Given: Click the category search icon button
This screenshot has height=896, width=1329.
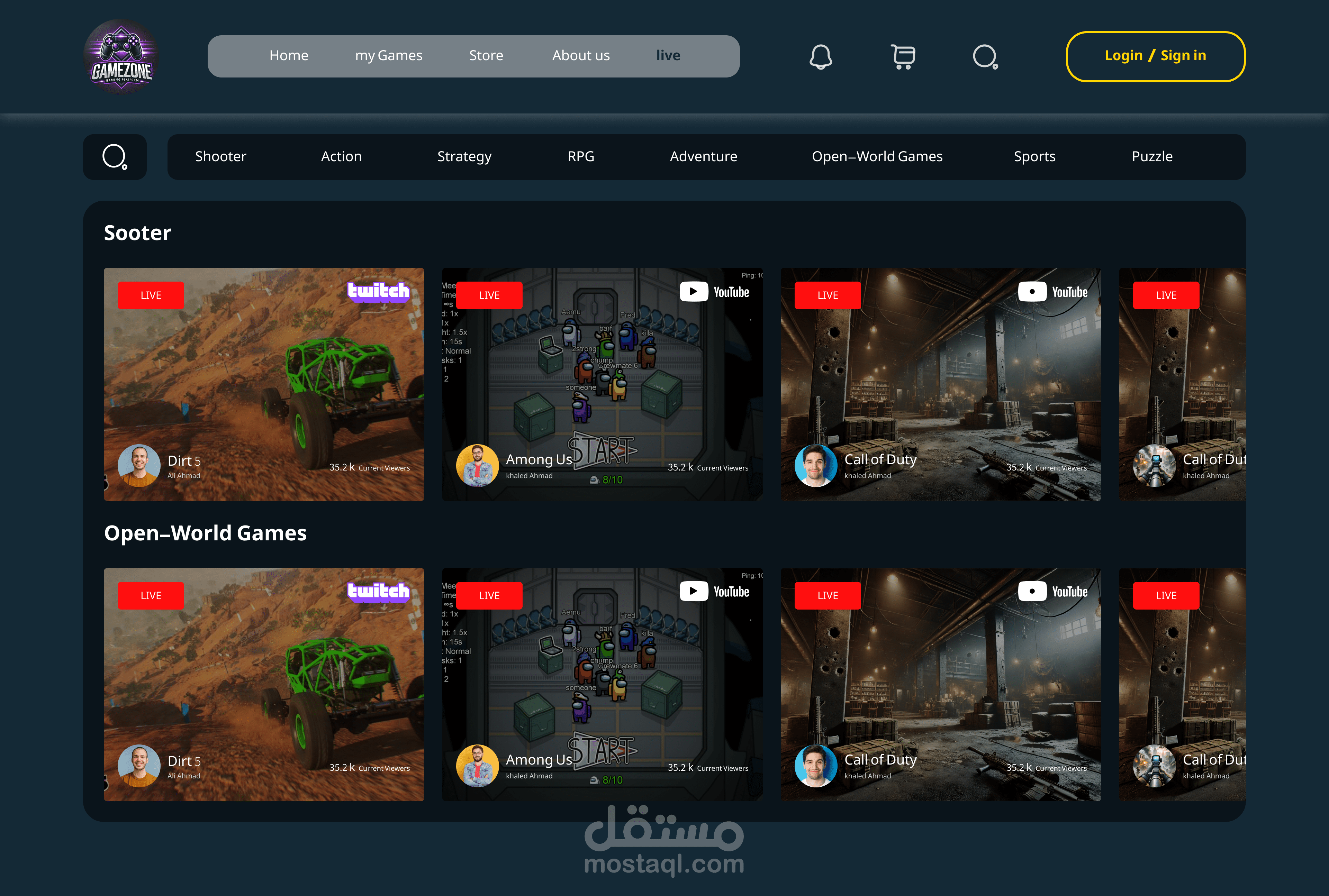Looking at the screenshot, I should click(x=115, y=157).
